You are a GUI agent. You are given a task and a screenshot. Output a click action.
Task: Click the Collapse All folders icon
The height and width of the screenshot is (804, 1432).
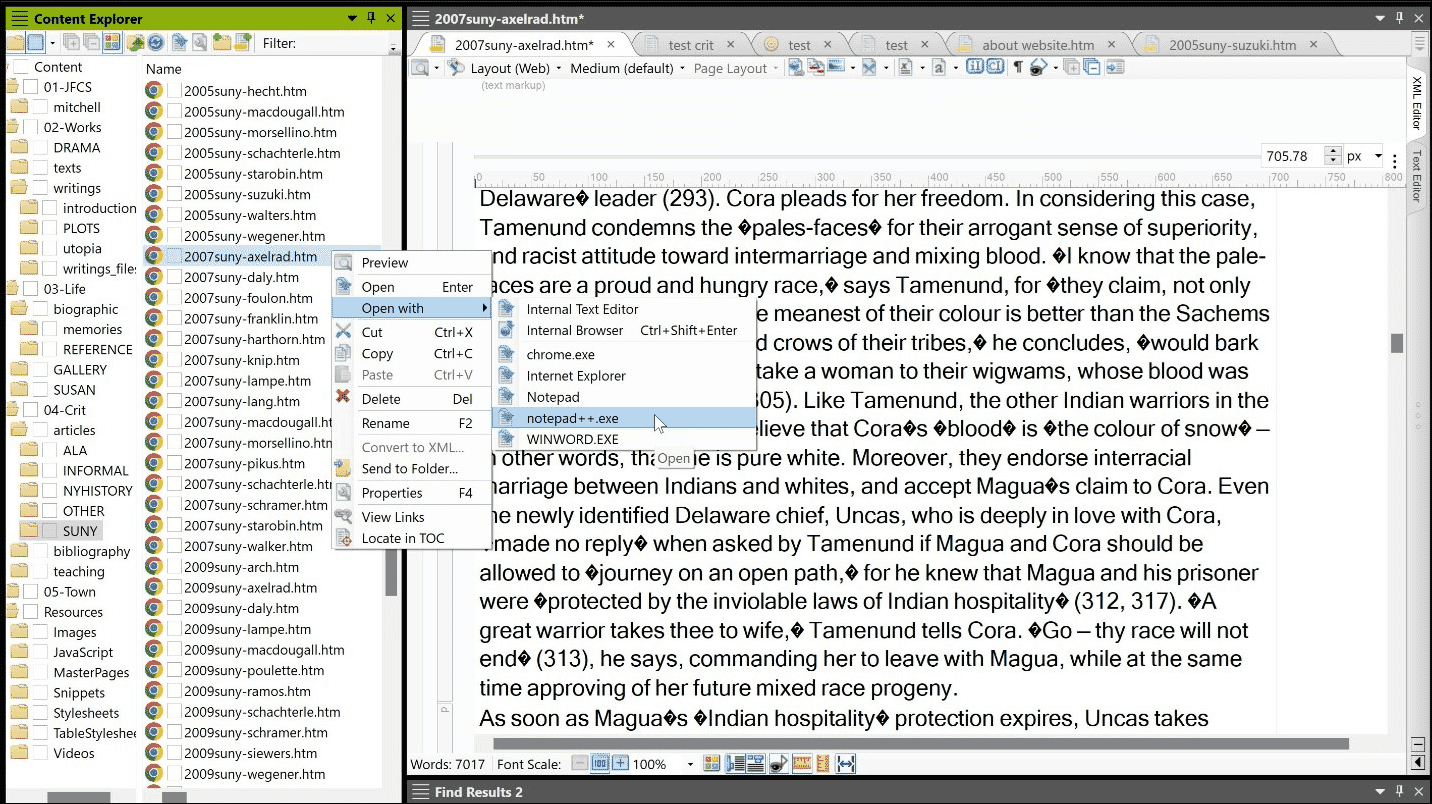pos(91,42)
